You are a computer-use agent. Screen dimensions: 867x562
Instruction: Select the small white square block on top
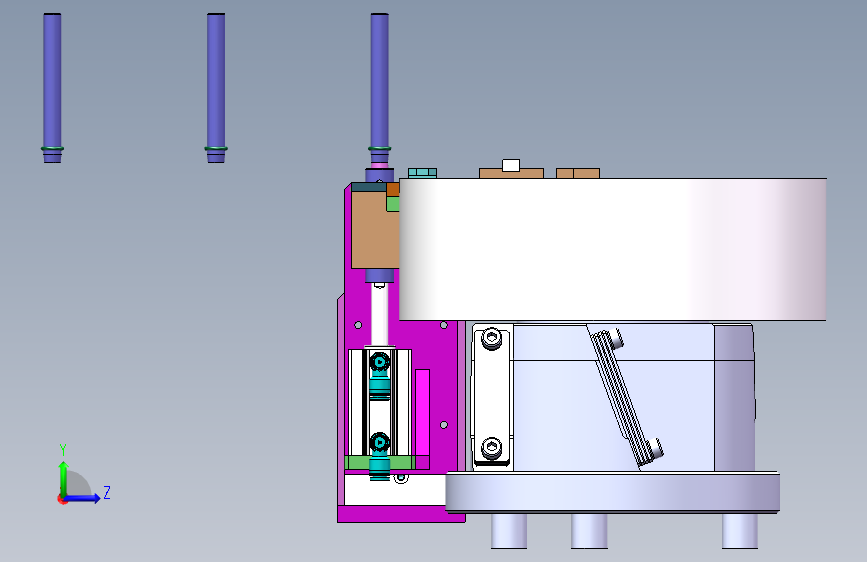(x=510, y=165)
